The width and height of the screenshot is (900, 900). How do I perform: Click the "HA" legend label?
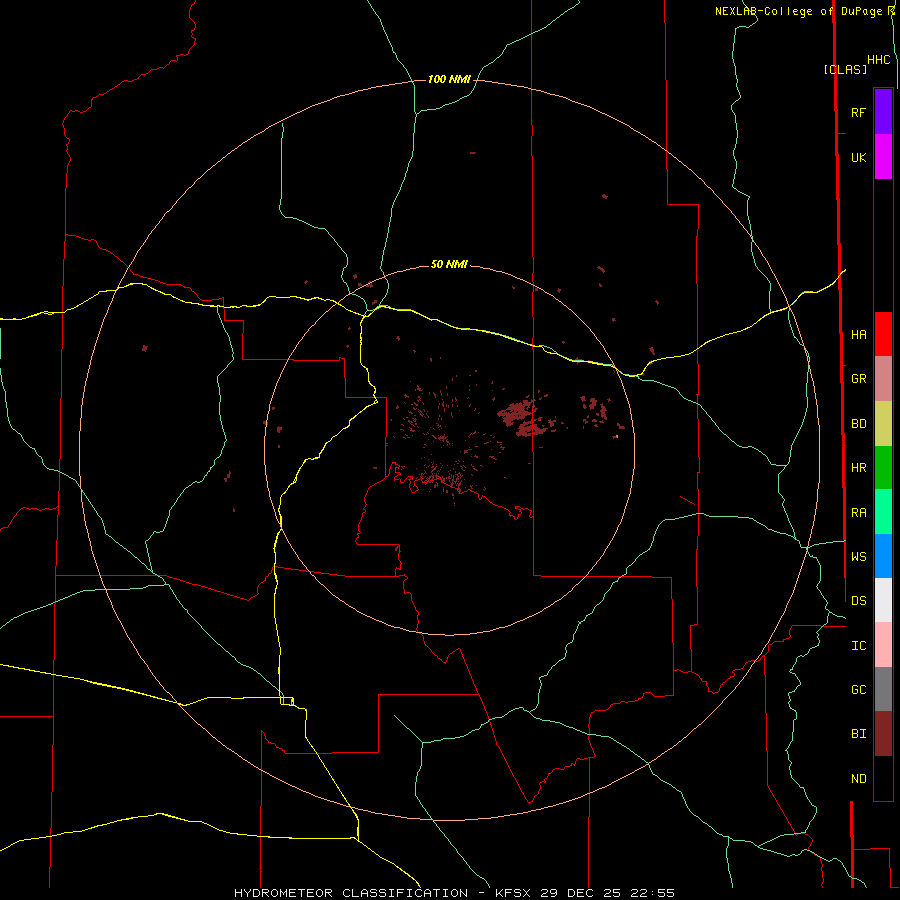click(858, 335)
